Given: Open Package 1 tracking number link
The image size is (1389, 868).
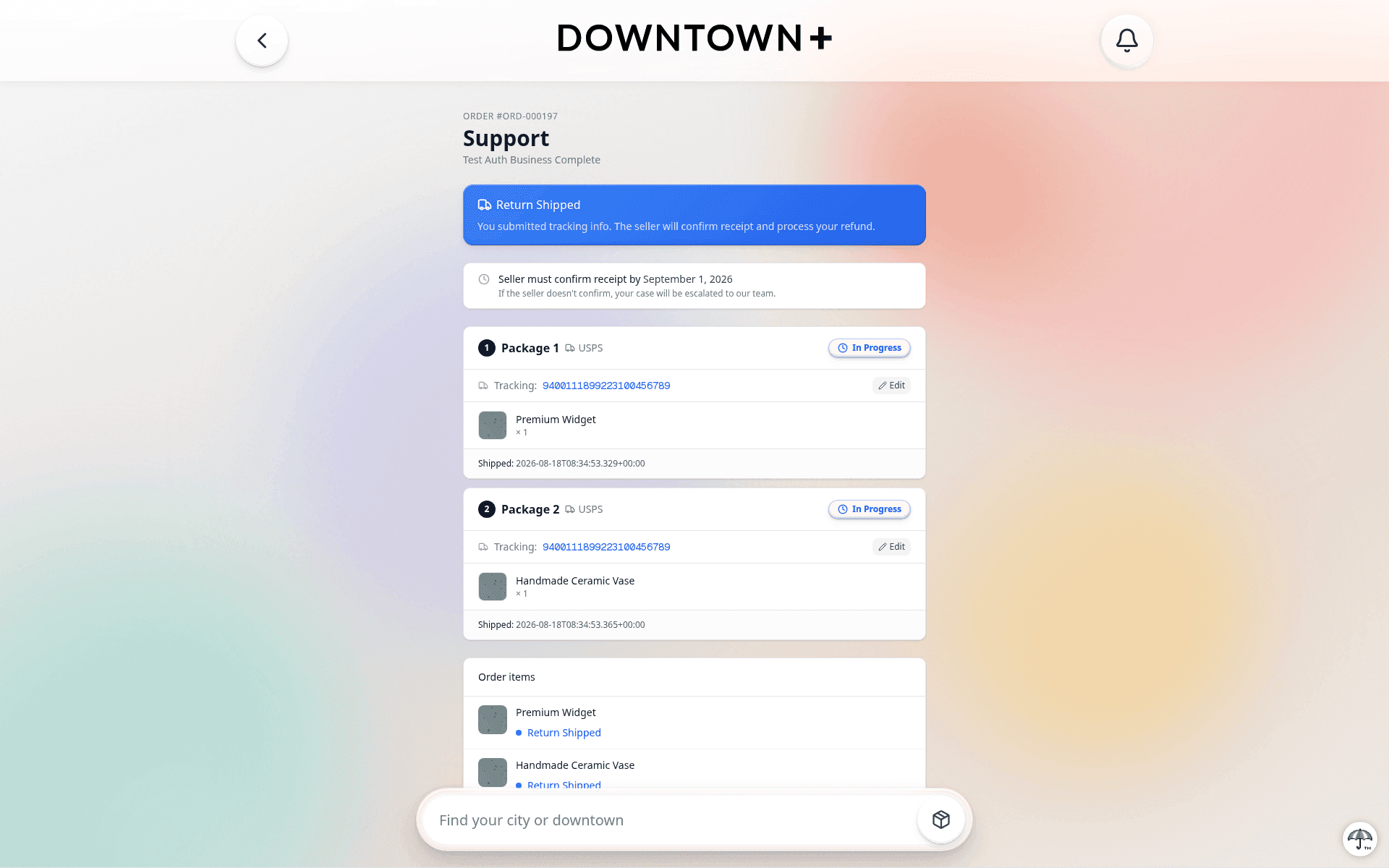Looking at the screenshot, I should [606, 386].
